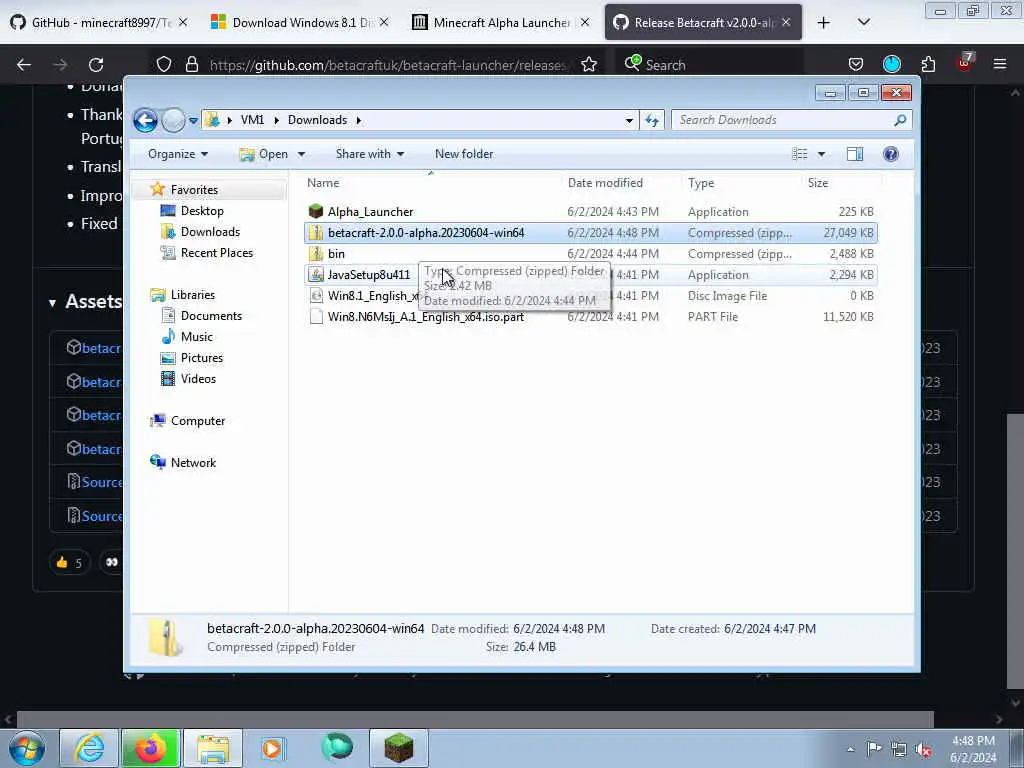Image resolution: width=1024 pixels, height=768 pixels.
Task: Expand breadcrumb arrow after Downloads
Action: tap(359, 120)
